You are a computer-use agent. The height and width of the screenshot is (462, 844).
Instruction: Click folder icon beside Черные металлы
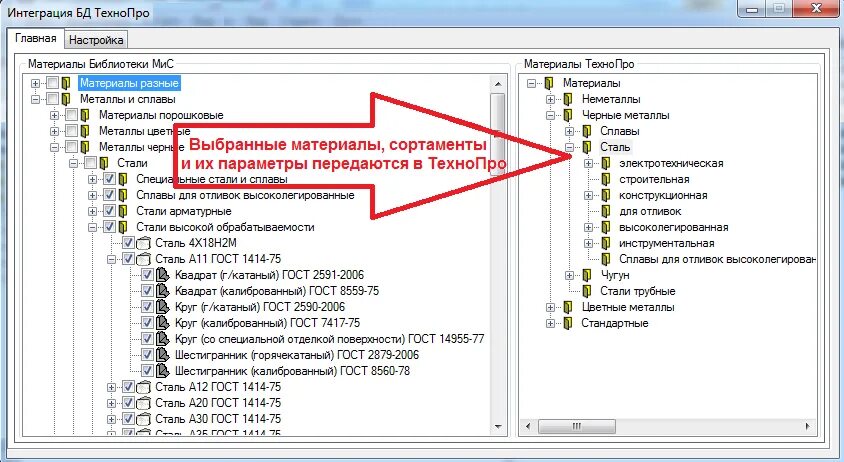(x=568, y=115)
